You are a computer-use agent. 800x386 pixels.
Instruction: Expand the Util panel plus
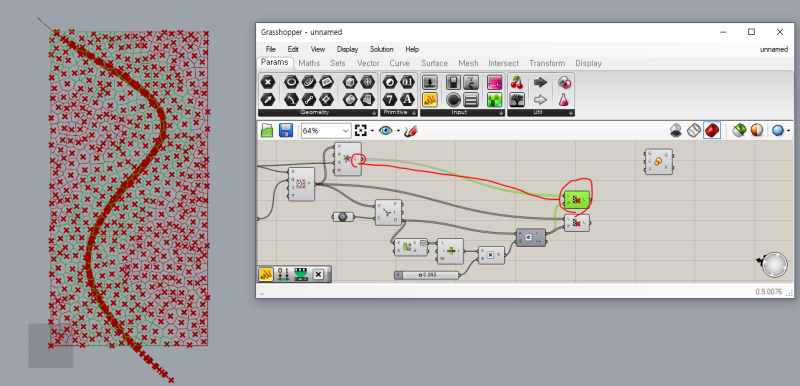click(570, 113)
